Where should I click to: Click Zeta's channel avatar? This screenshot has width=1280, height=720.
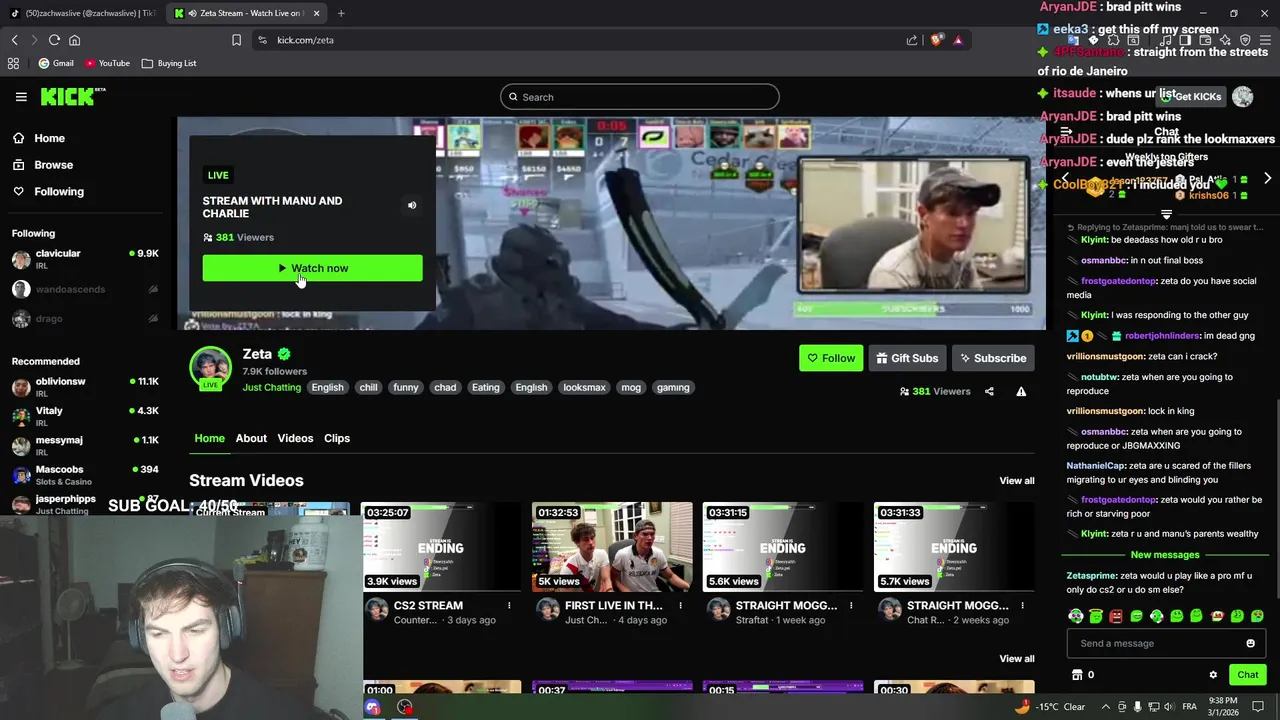point(210,367)
